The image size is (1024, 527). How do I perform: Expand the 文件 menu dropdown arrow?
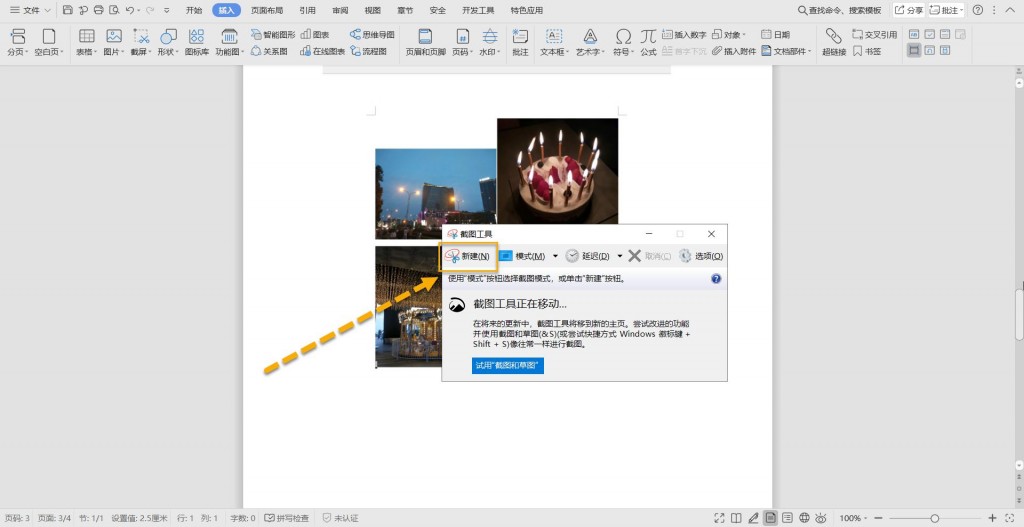(x=47, y=10)
